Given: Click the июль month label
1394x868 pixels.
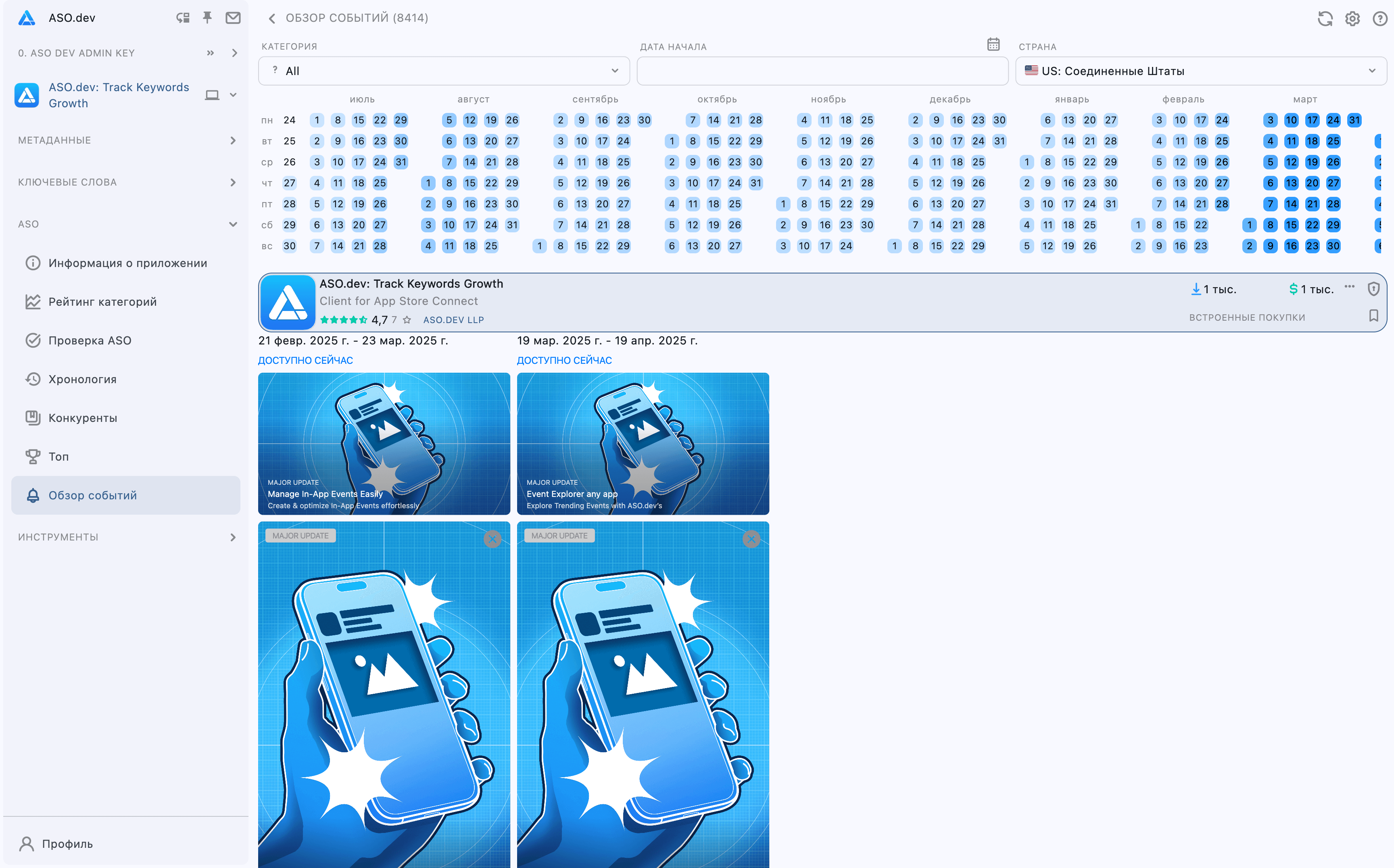Looking at the screenshot, I should [x=362, y=99].
